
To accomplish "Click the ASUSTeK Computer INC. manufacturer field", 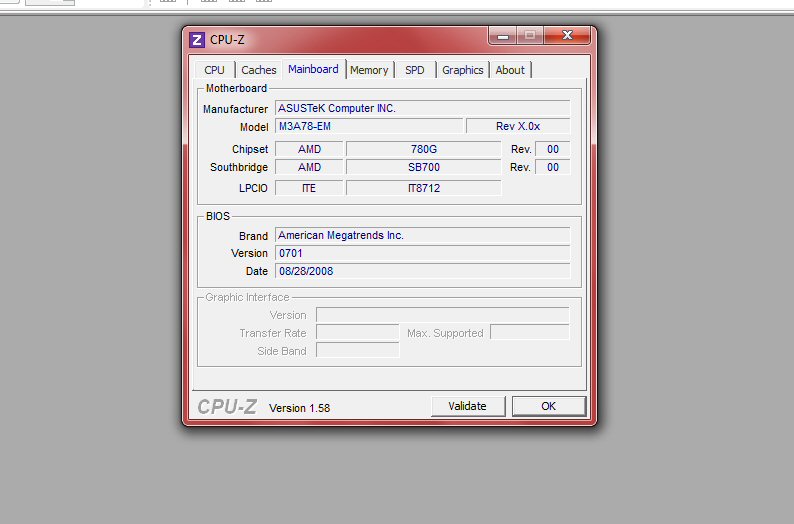I will point(423,108).
